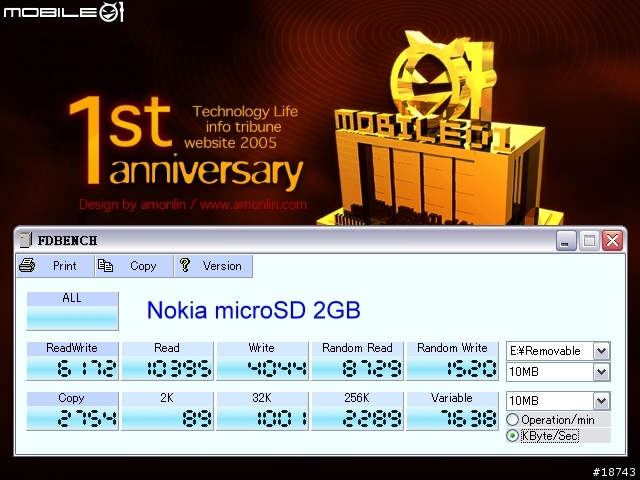Run the 2K copy test

[167, 411]
